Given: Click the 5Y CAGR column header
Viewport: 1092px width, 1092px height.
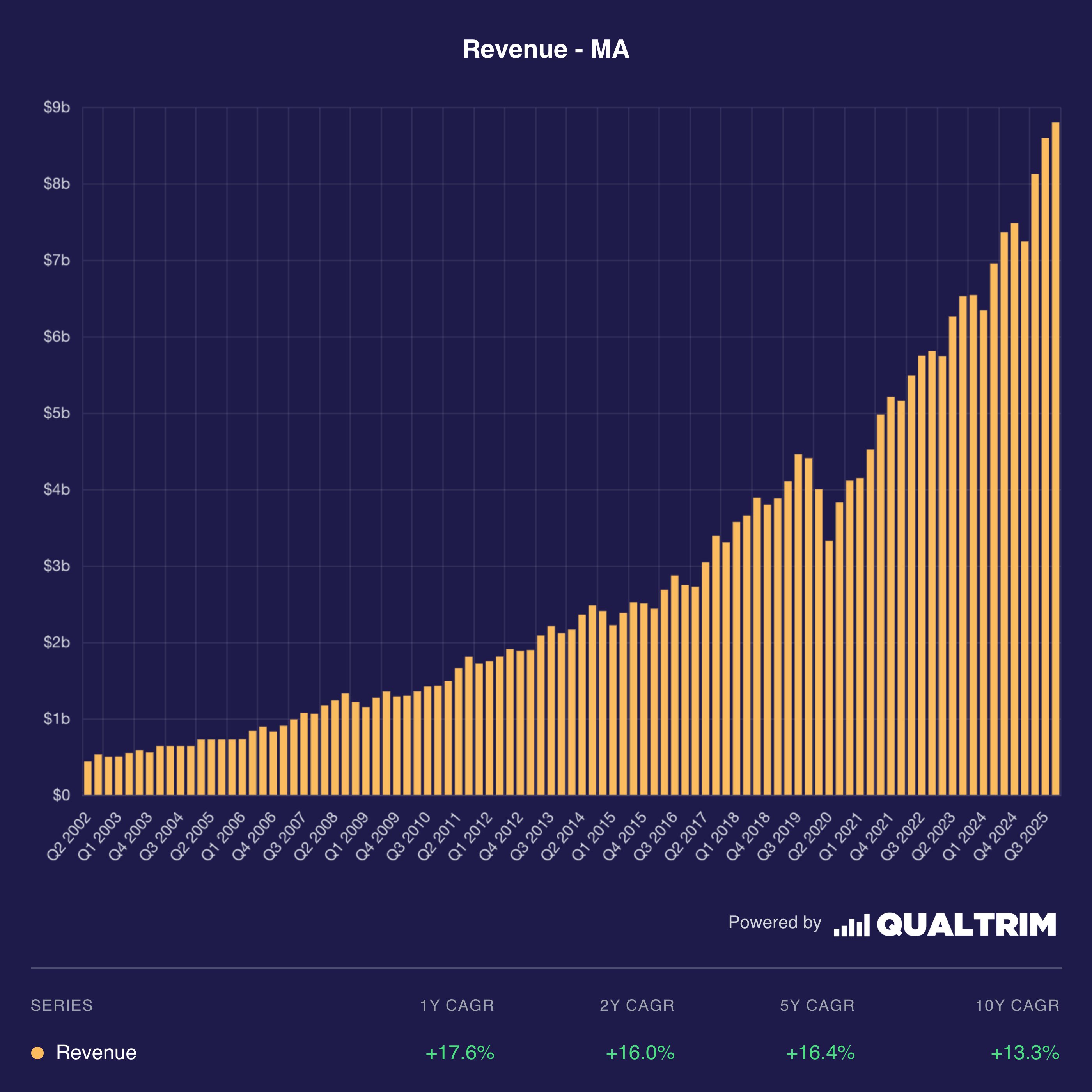Looking at the screenshot, I should (817, 1005).
